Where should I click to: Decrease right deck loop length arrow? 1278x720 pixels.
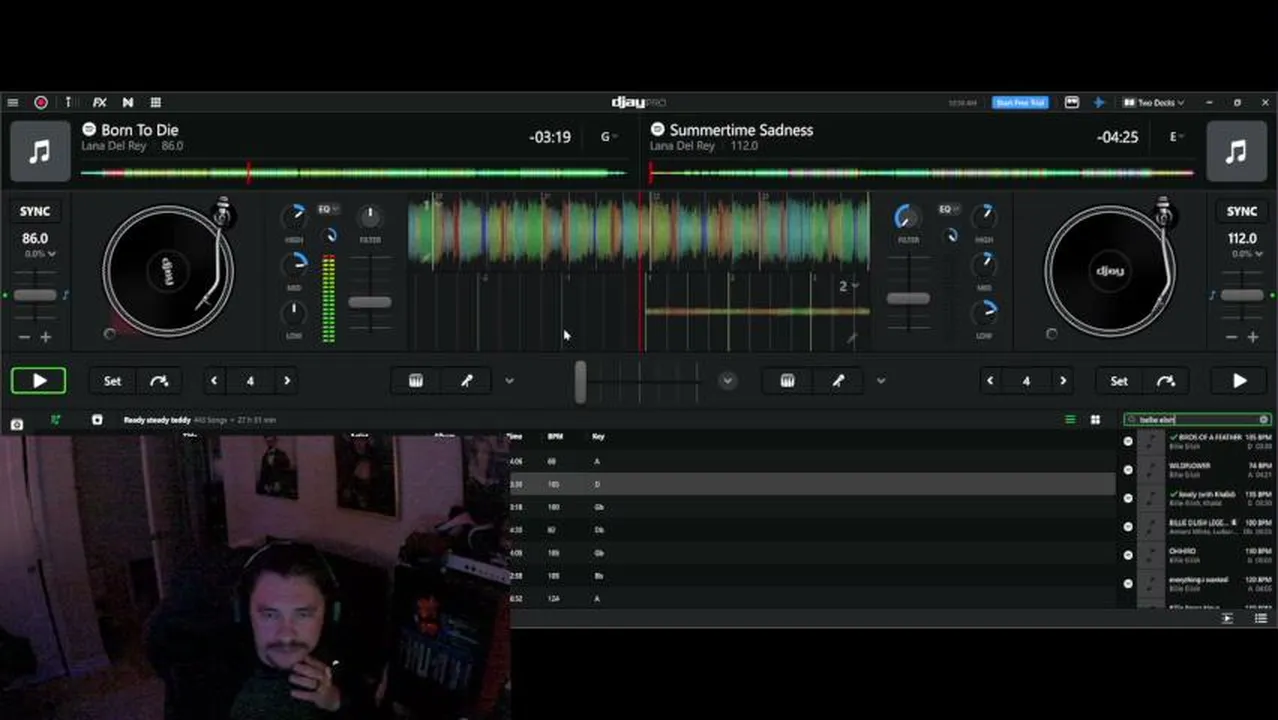click(990, 380)
